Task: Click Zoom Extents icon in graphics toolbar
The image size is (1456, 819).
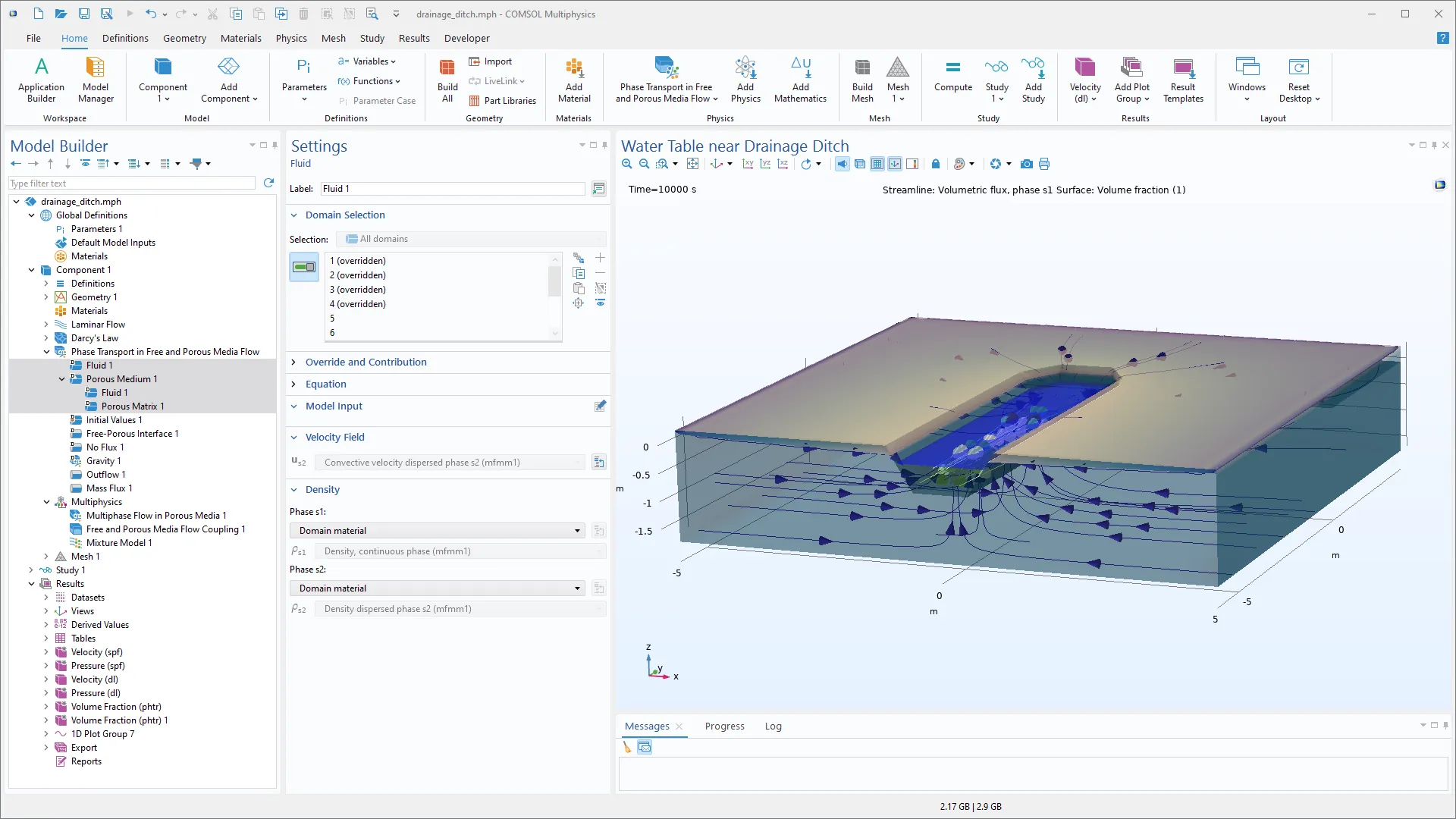Action: click(692, 164)
